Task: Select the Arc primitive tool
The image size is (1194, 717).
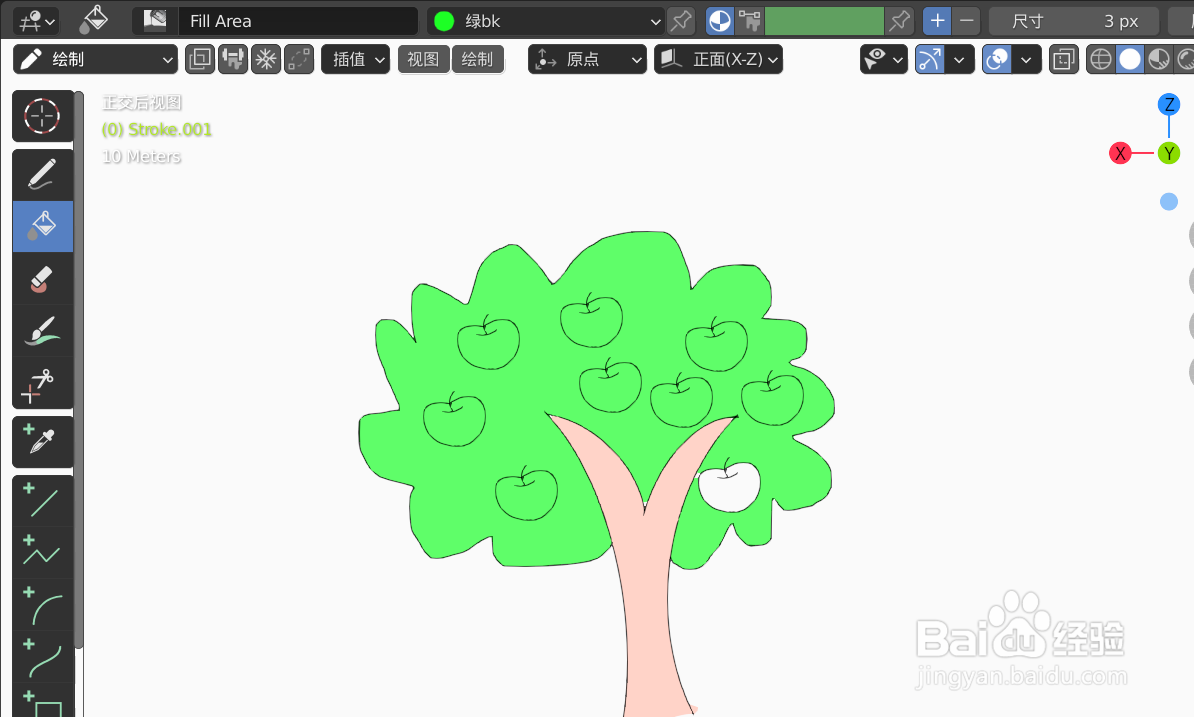Action: 42,605
